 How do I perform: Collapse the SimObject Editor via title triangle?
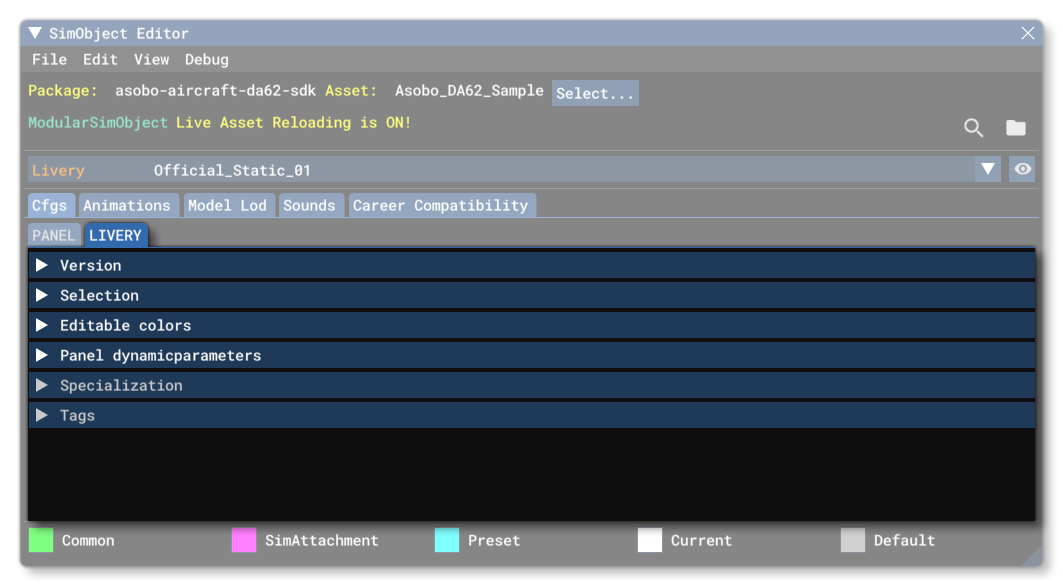point(33,33)
